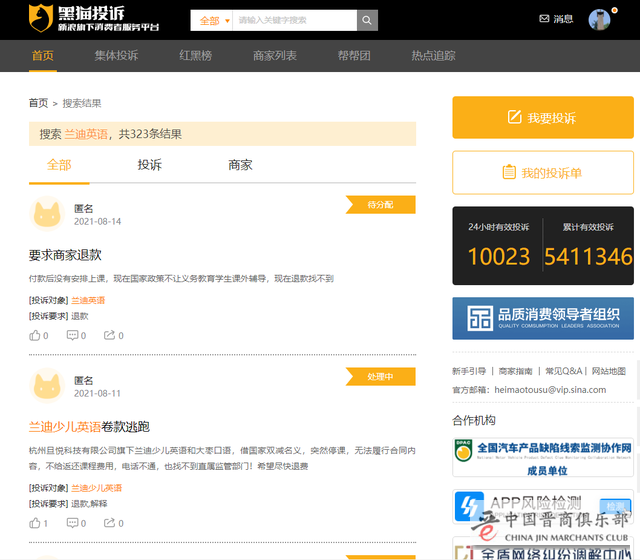
Task: Open comments on the first complaint
Action: pos(72,336)
